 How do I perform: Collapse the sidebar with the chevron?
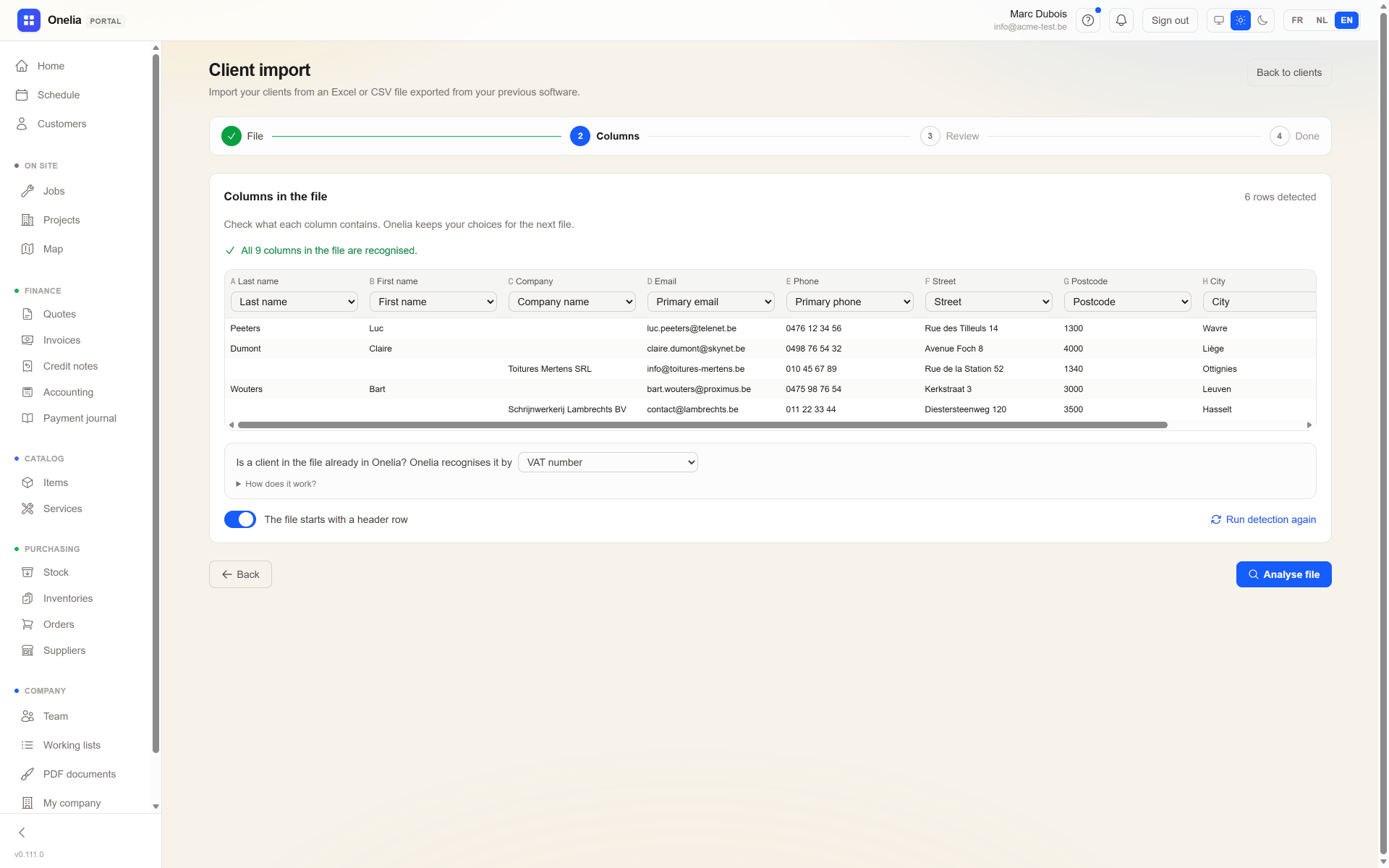(x=22, y=833)
